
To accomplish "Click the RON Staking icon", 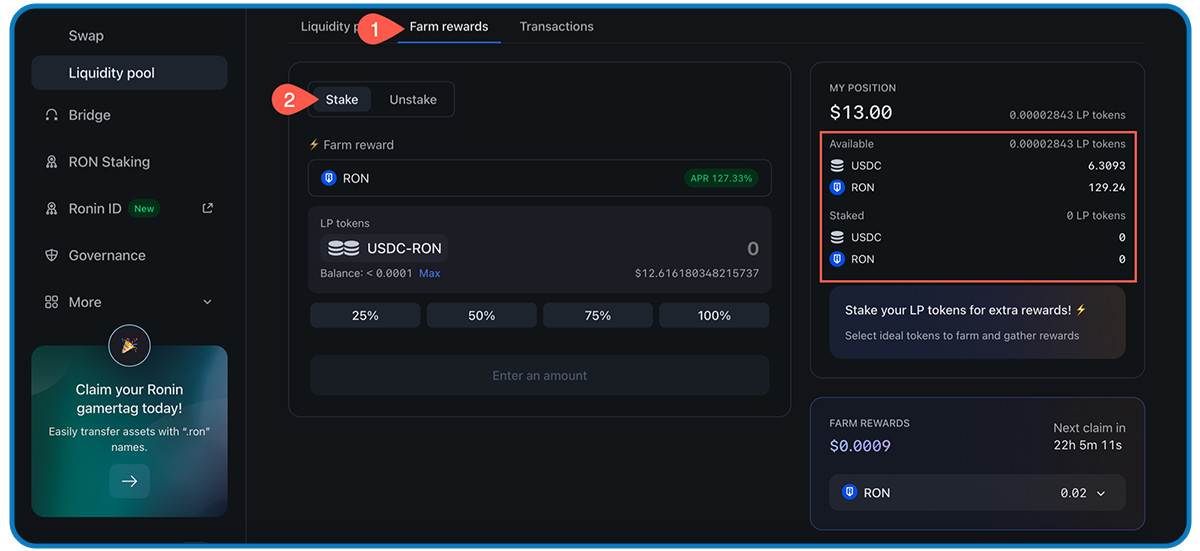I will coord(52,162).
